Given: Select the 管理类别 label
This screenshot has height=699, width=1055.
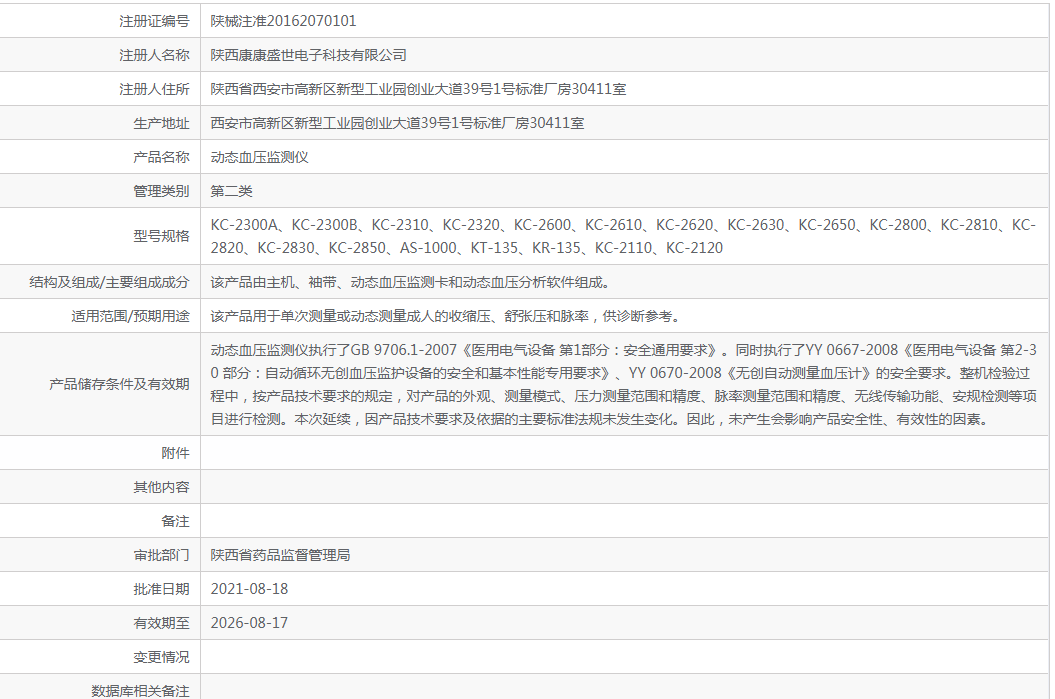Looking at the screenshot, I should click(x=161, y=191).
